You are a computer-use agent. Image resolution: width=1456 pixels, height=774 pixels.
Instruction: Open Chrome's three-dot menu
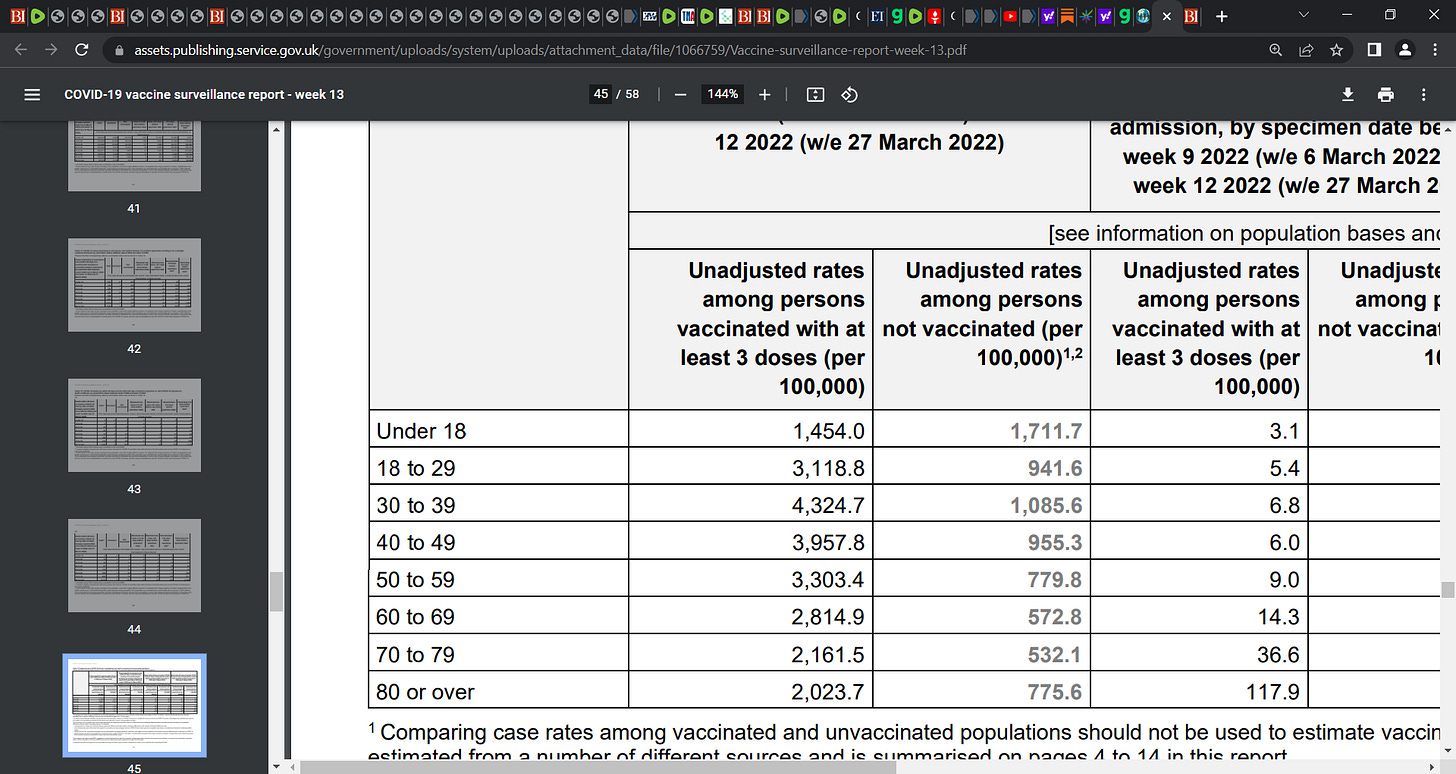1434,50
